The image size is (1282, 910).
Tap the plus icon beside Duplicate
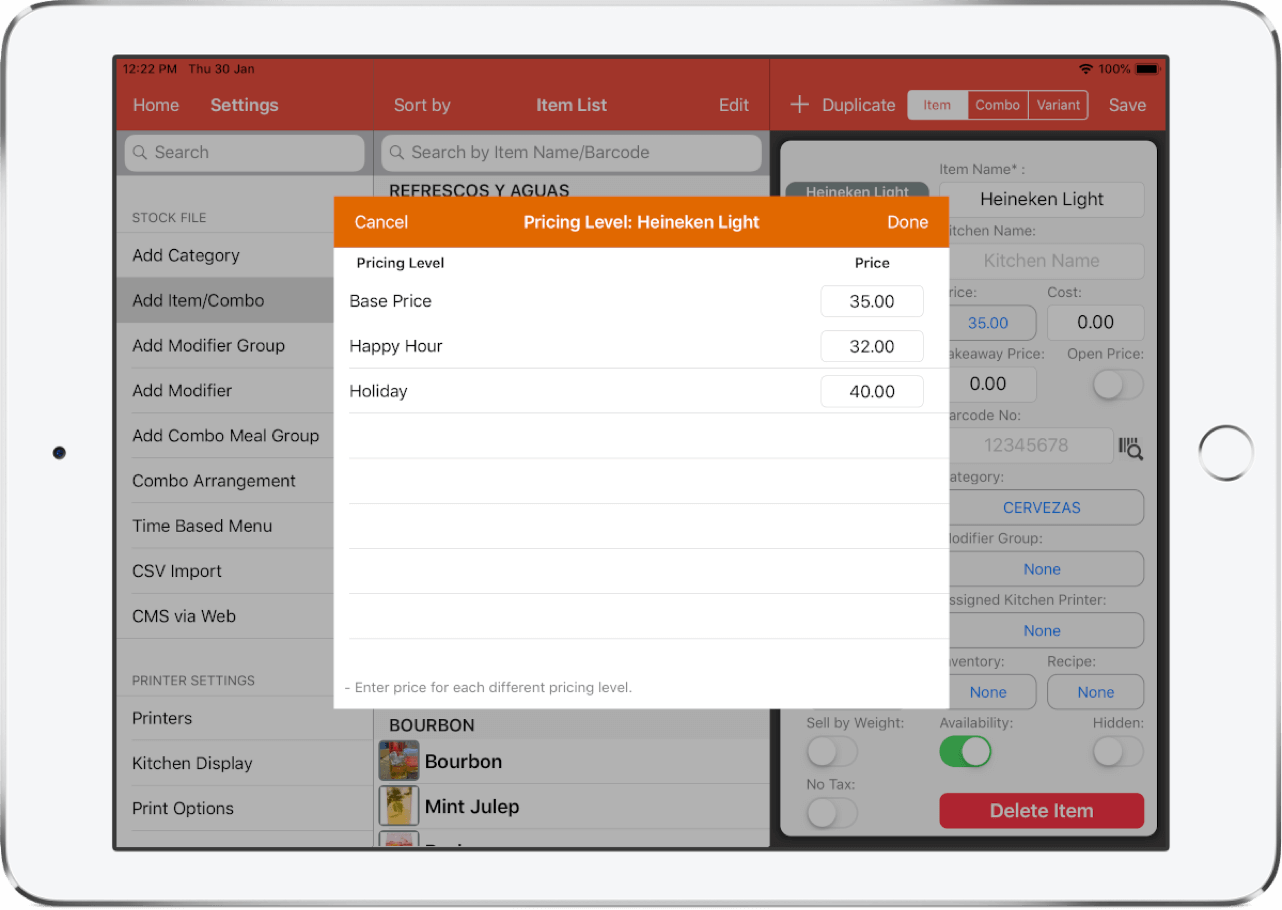pos(799,104)
